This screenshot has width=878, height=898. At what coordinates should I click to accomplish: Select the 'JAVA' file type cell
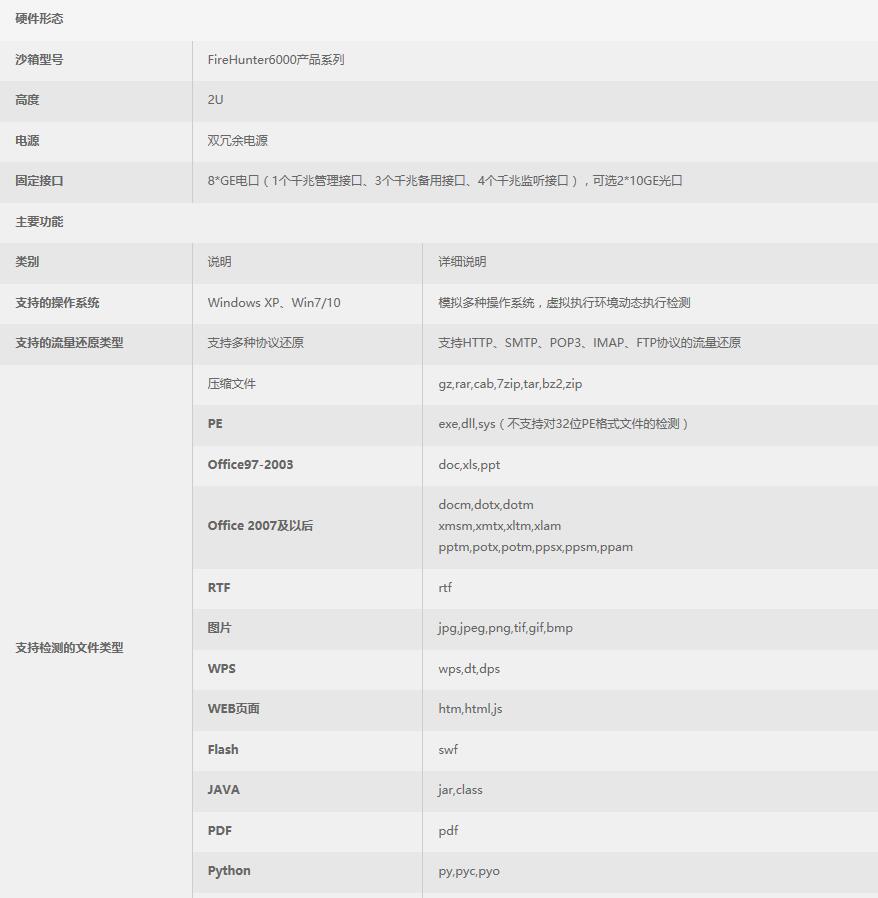(223, 790)
